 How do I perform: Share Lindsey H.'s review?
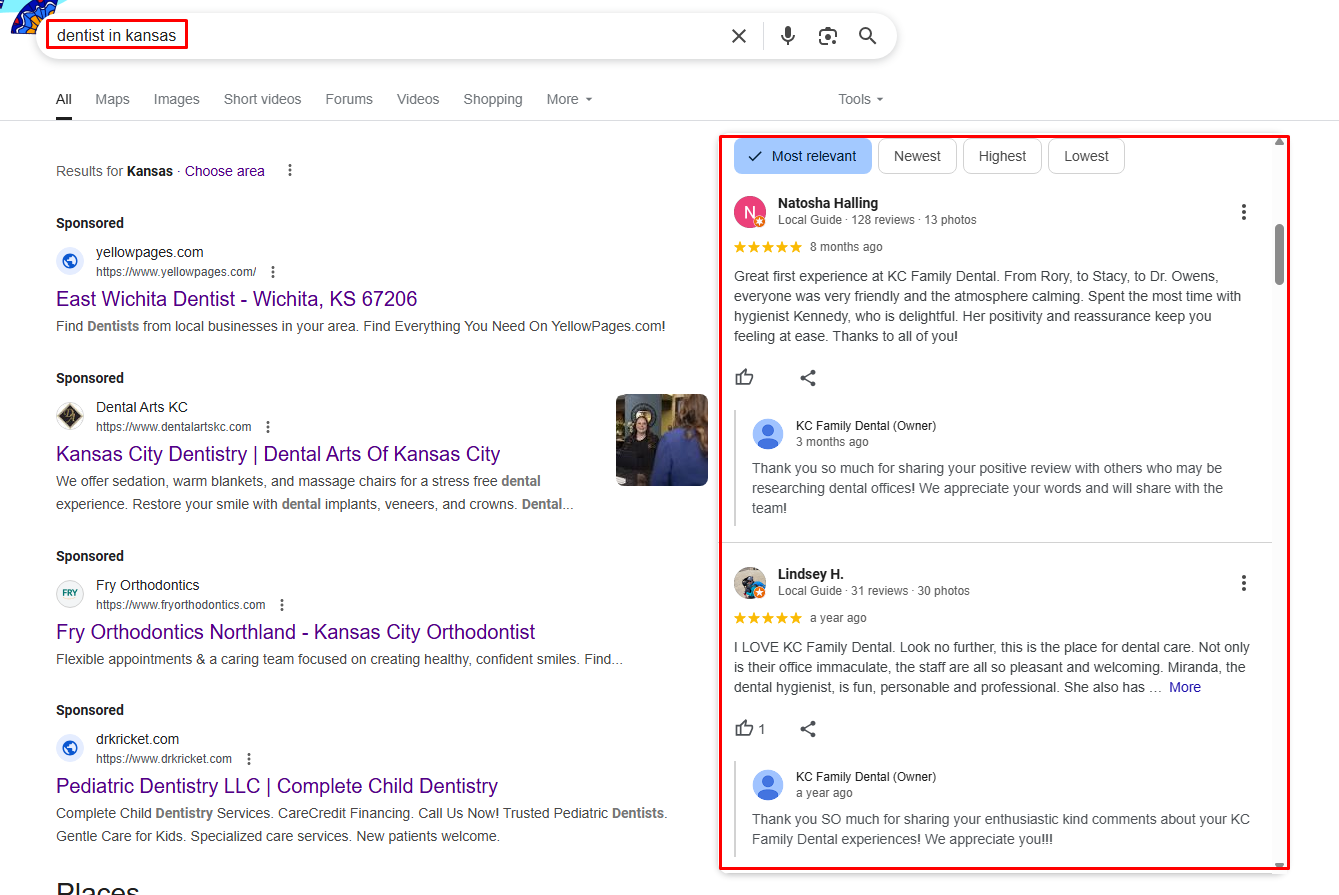(807, 728)
